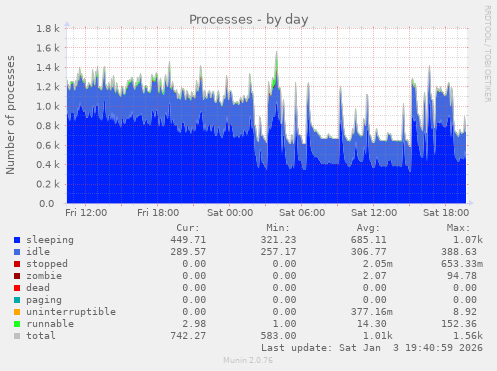Screen dimensions: 497x371
Task: Click the 'Last update' timestamp line
Action: tap(372, 348)
